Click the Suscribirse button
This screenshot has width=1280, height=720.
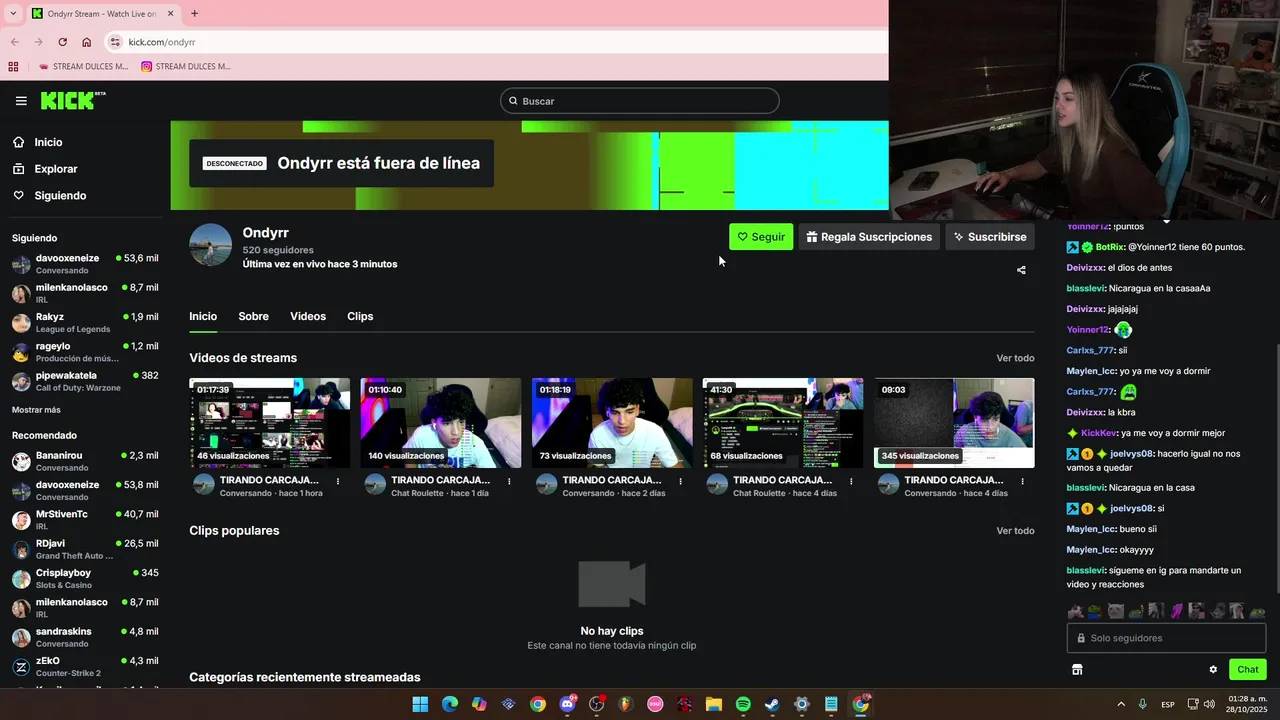click(x=990, y=237)
